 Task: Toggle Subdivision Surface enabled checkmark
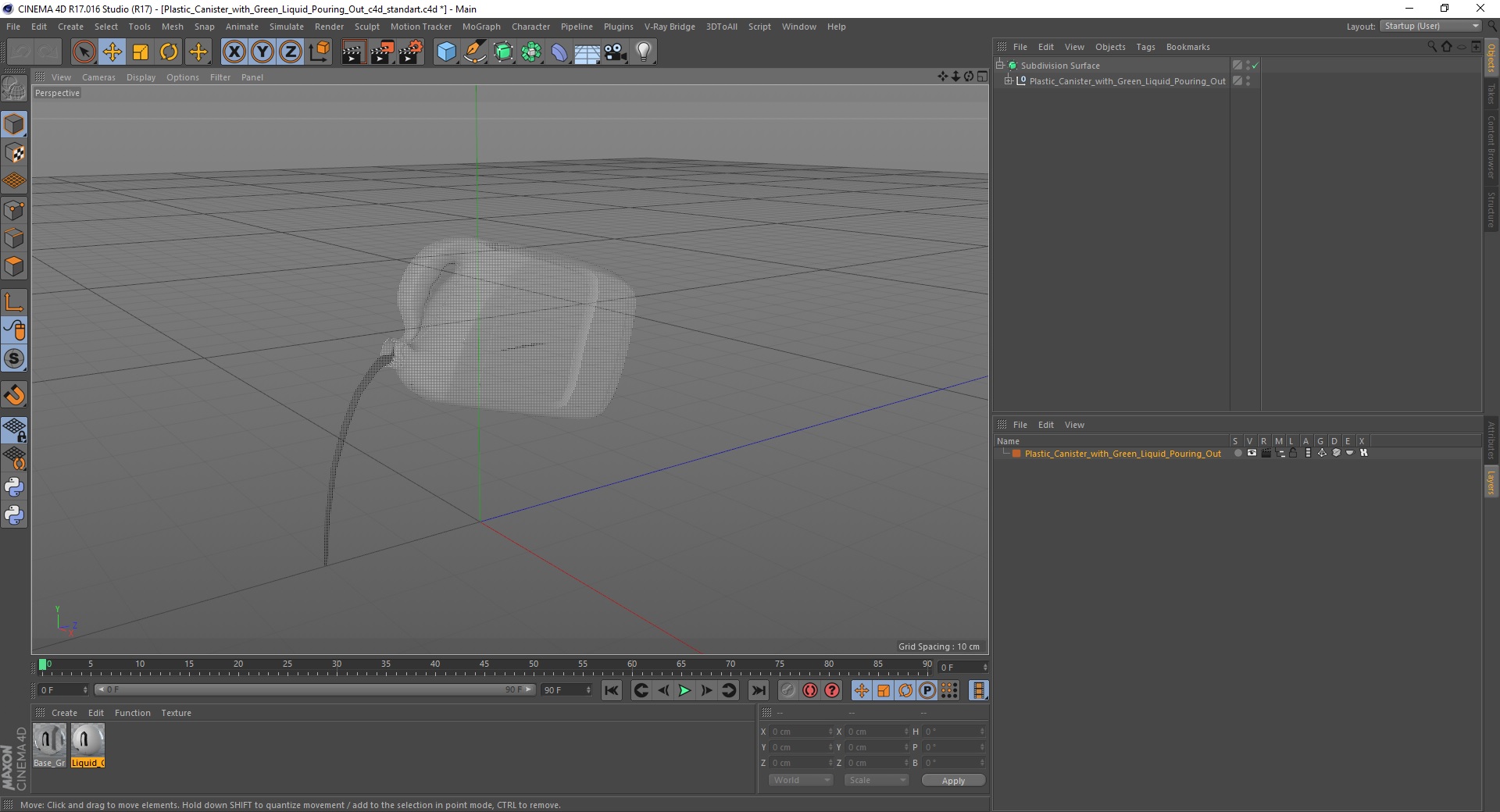click(1255, 66)
